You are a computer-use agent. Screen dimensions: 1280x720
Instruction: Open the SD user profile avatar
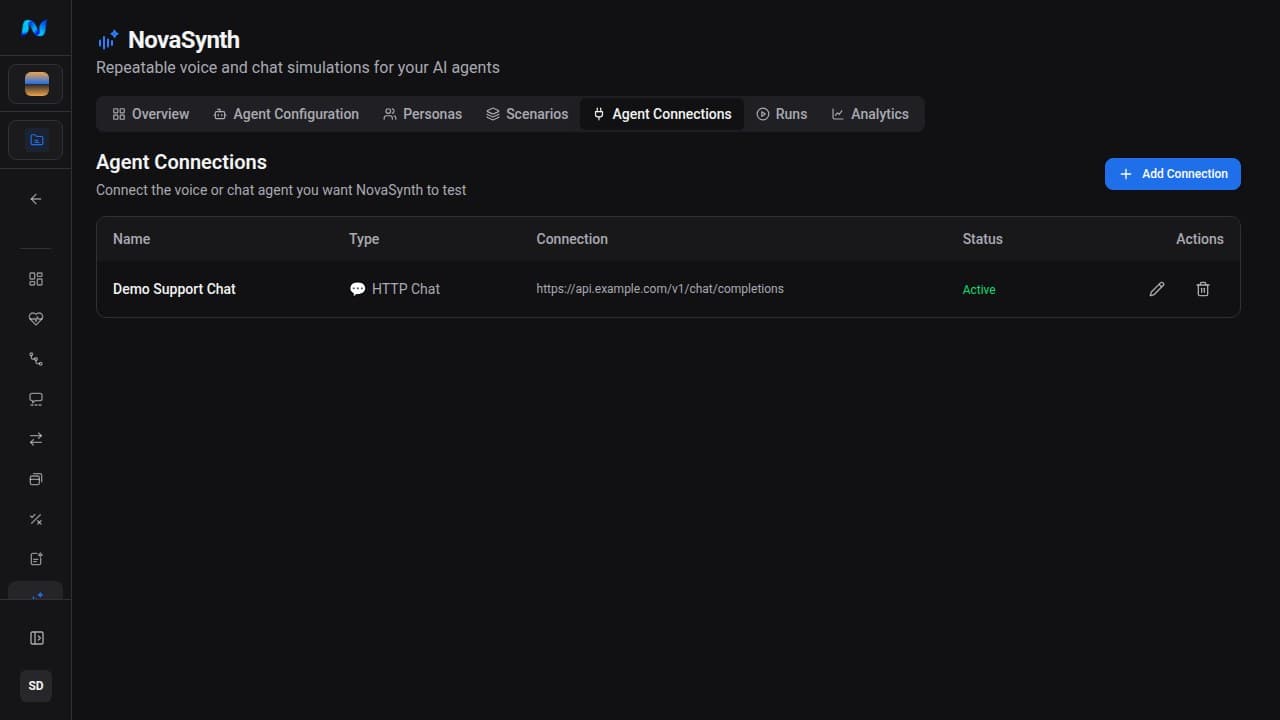tap(36, 686)
